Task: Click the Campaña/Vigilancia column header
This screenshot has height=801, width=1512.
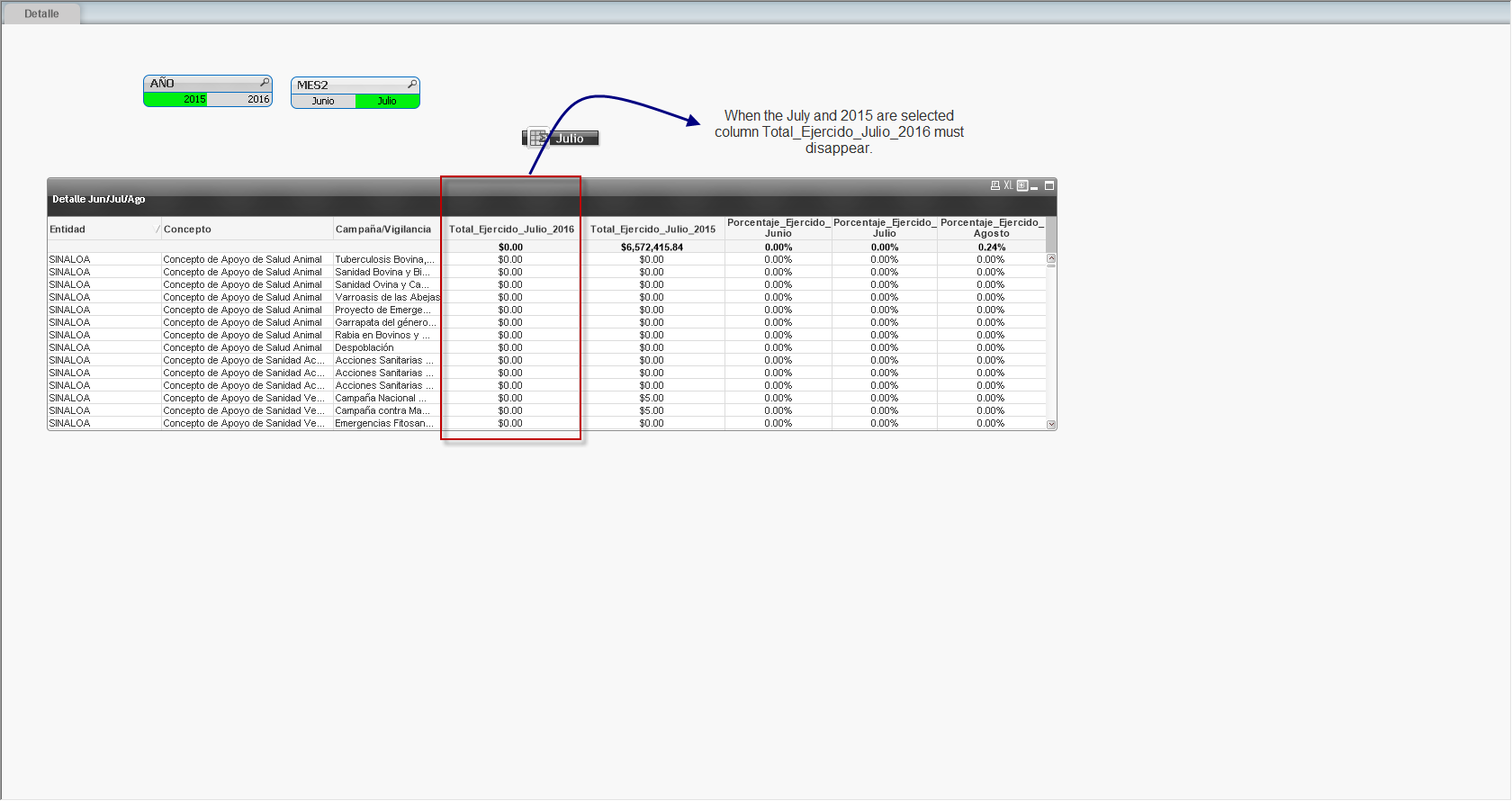Action: click(x=387, y=229)
